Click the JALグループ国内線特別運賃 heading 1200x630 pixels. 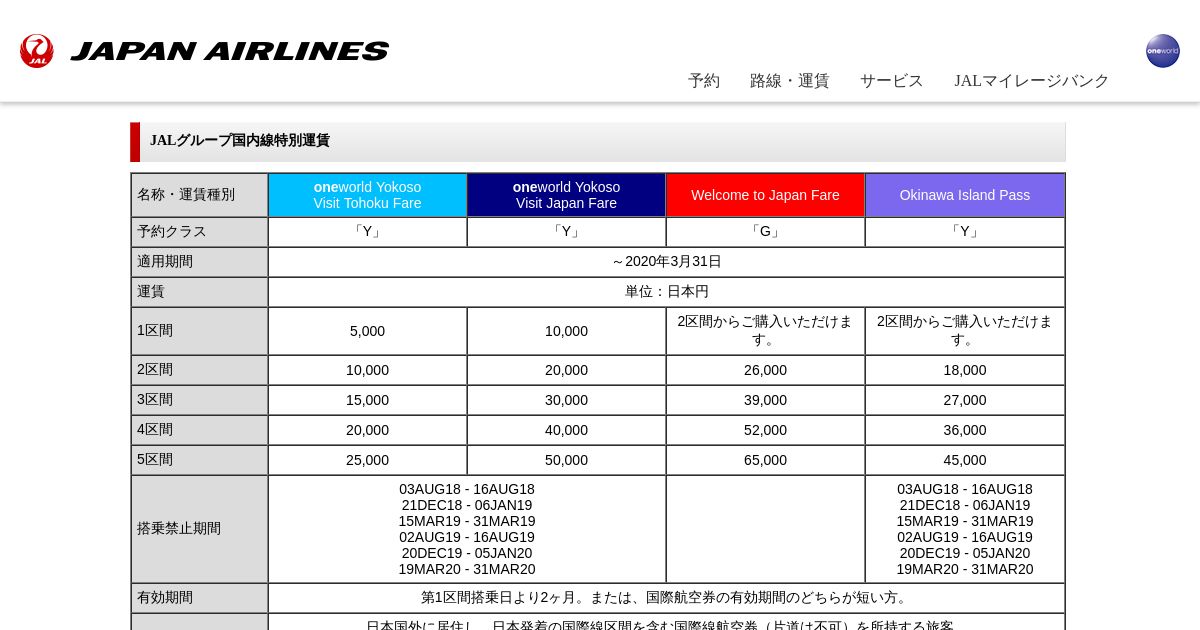[239, 141]
